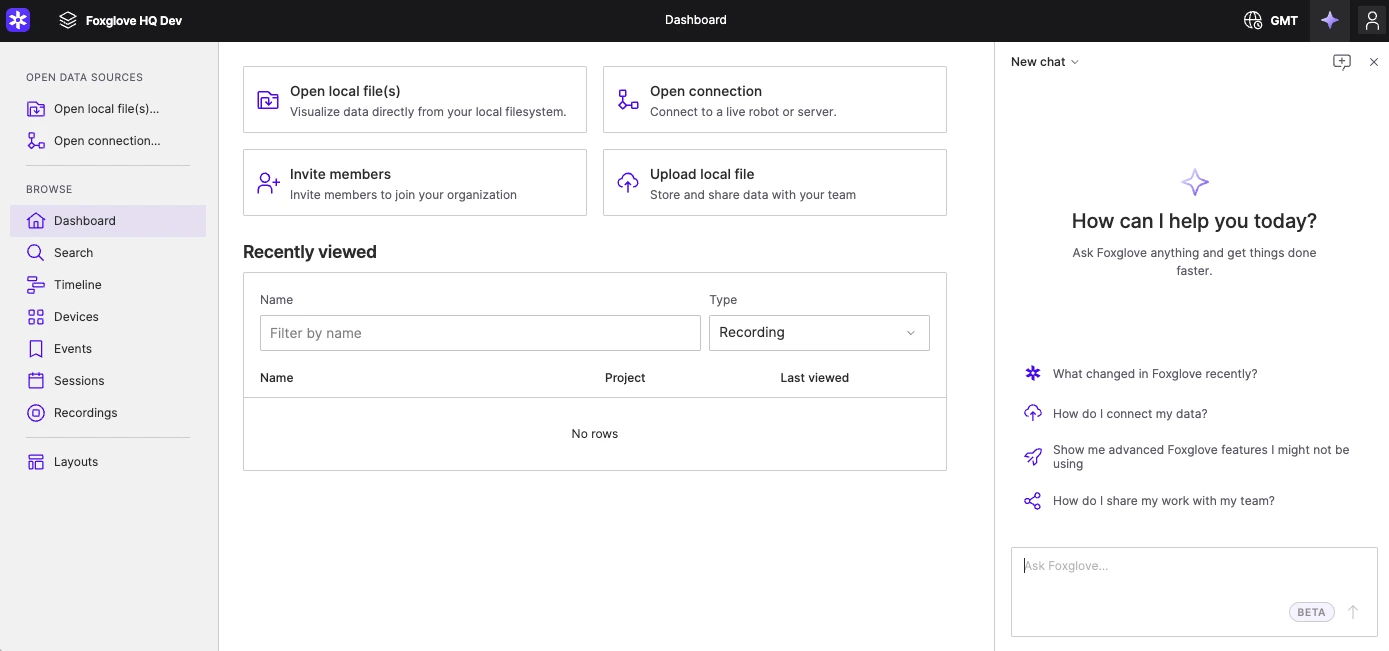This screenshot has width=1389, height=651.
Task: Click suggestion How do I connect my data?
Action: 1130,414
